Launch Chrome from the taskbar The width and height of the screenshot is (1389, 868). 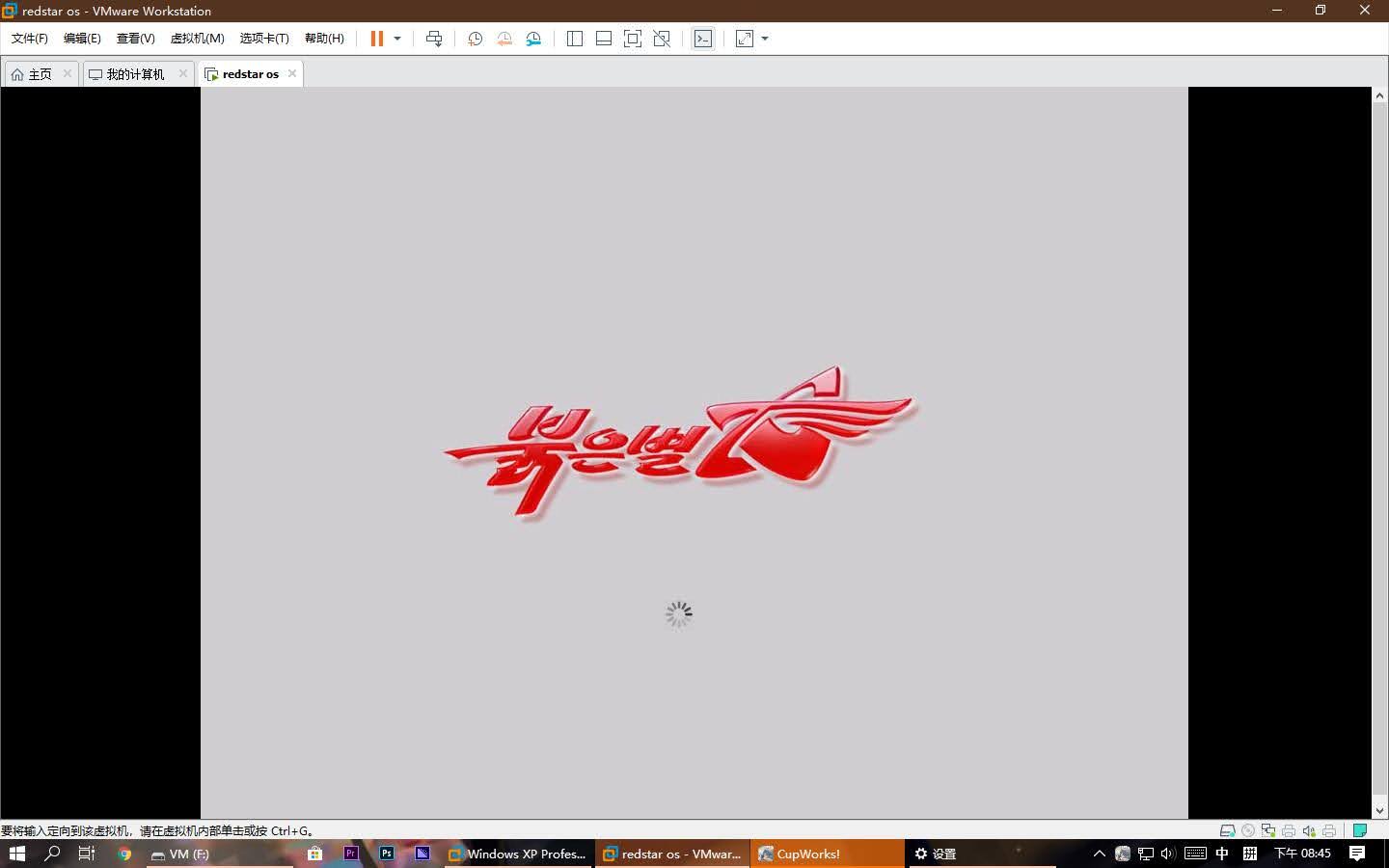point(124,854)
